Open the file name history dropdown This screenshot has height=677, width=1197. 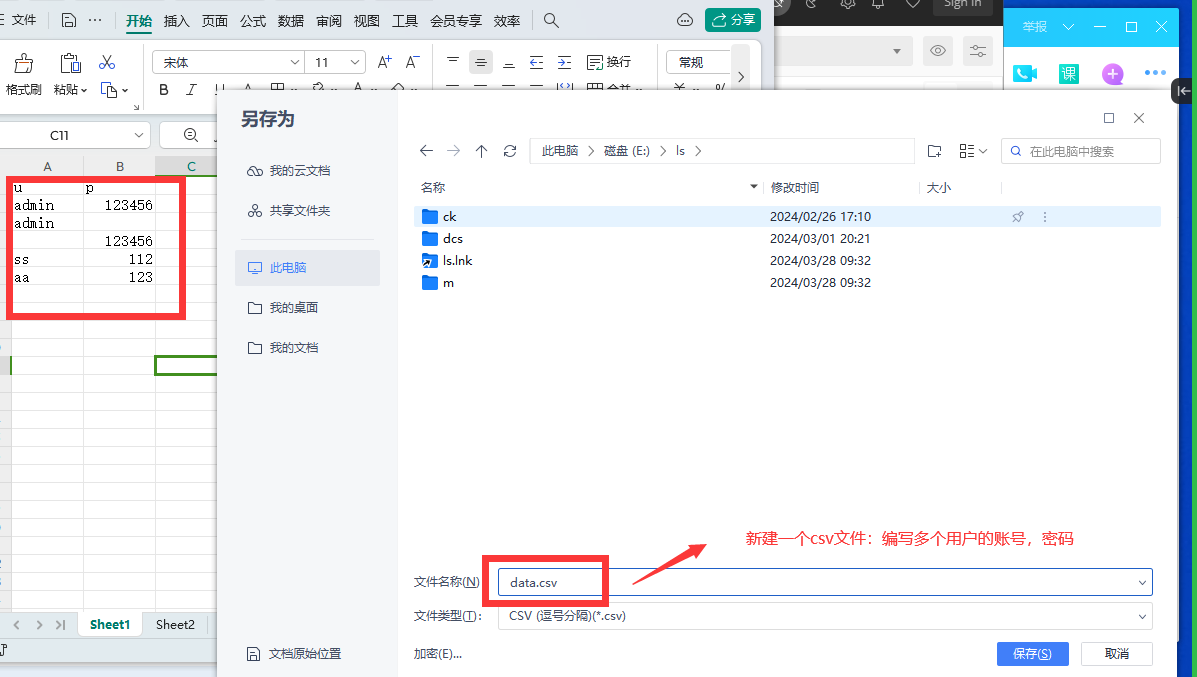click(x=1142, y=582)
